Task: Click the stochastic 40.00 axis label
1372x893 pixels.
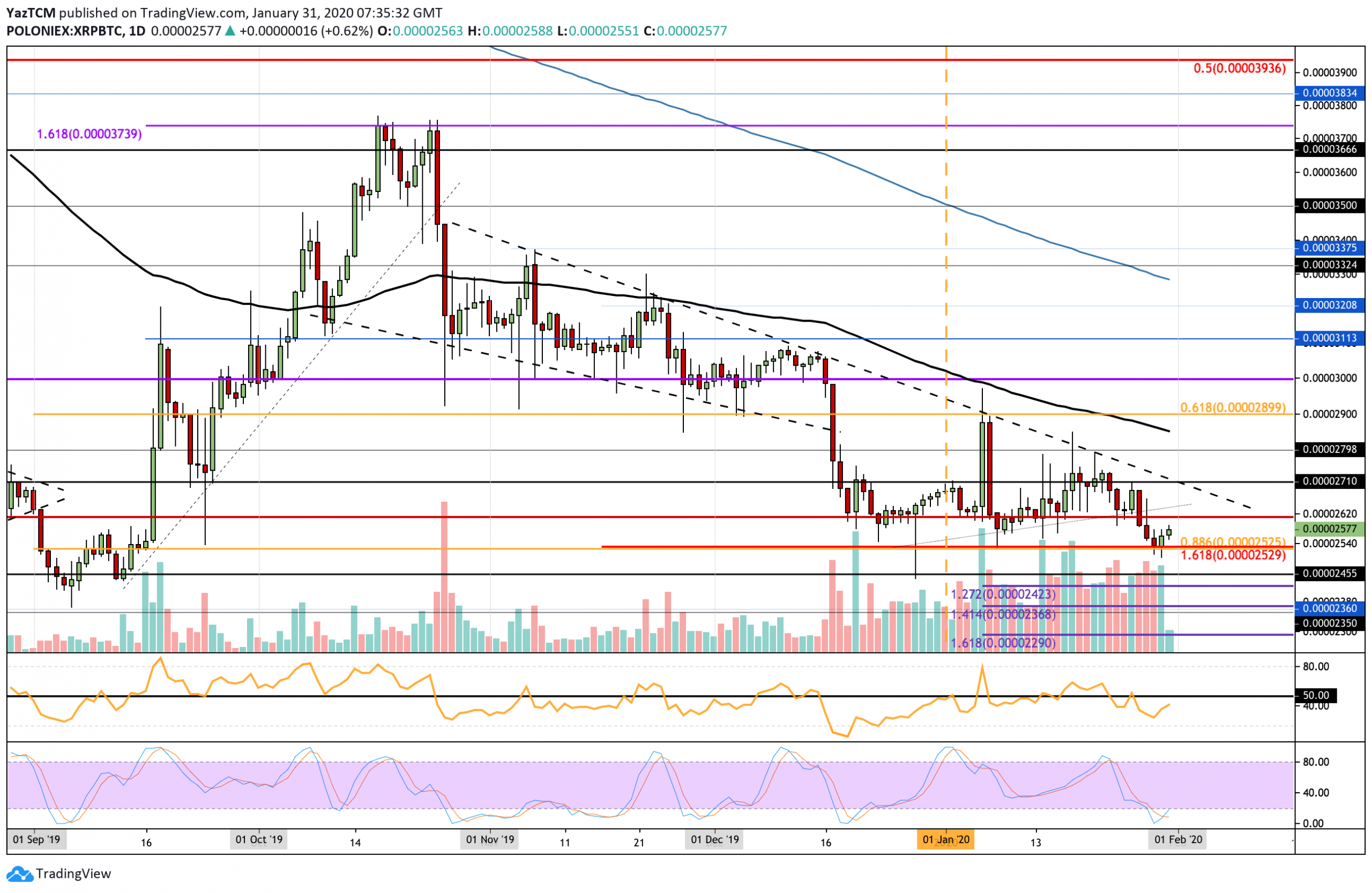Action: click(x=1316, y=793)
